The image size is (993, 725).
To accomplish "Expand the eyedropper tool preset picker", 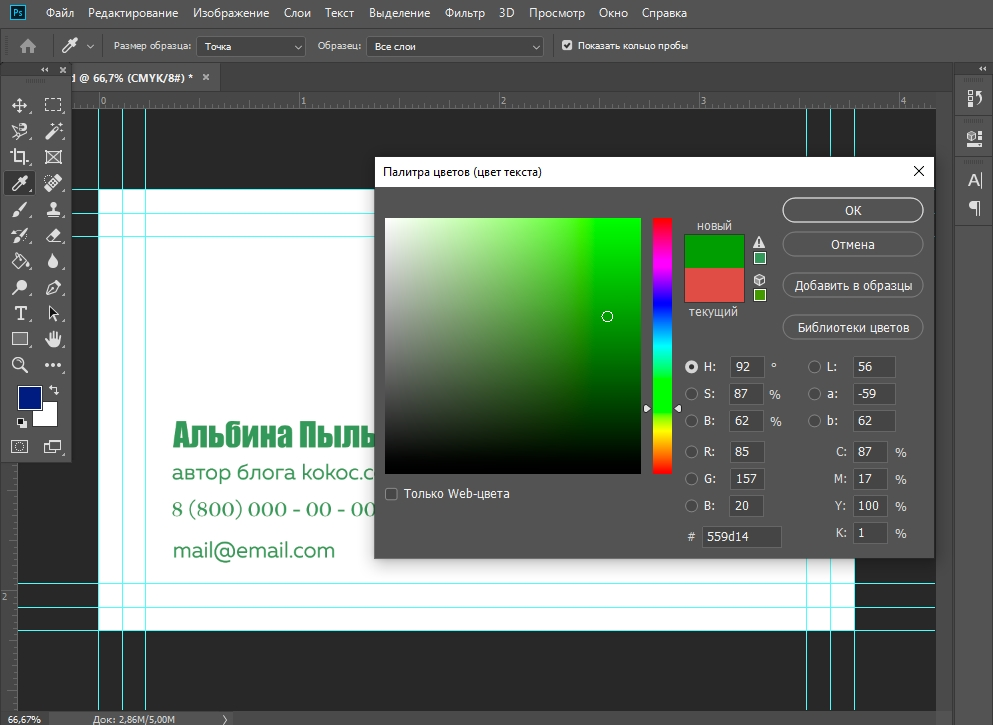I will tap(91, 46).
